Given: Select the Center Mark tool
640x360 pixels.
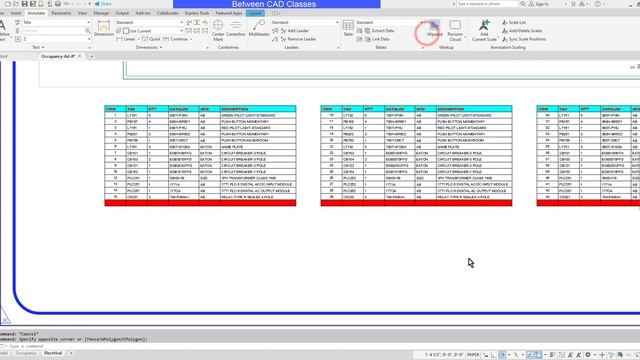Looking at the screenshot, I should pyautogui.click(x=218, y=30).
